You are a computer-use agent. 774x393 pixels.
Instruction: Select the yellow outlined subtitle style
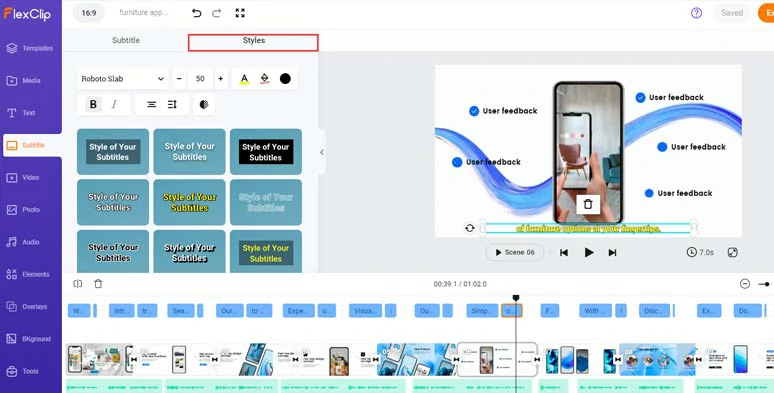pos(190,202)
